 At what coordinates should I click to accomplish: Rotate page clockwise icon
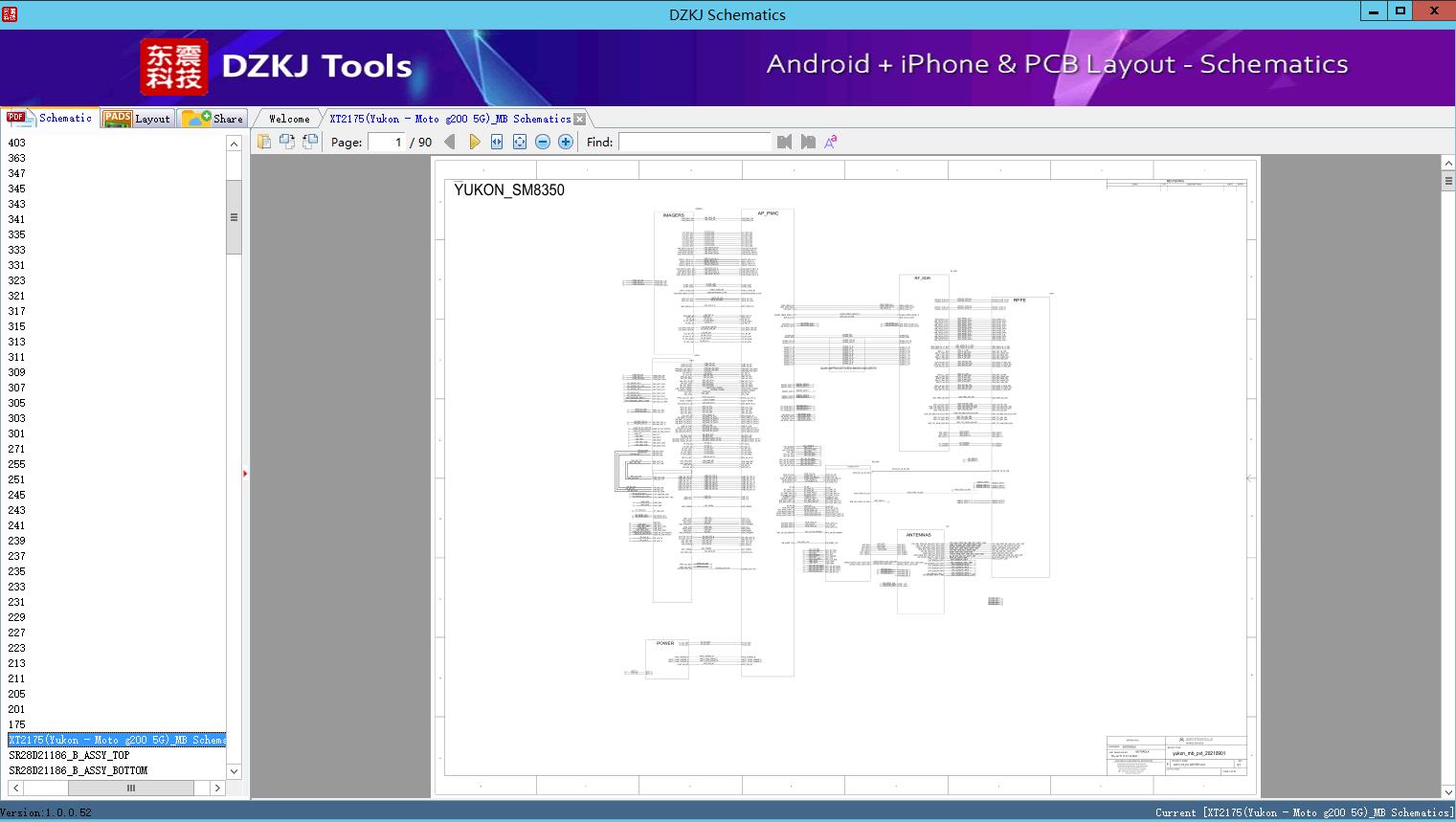286,142
